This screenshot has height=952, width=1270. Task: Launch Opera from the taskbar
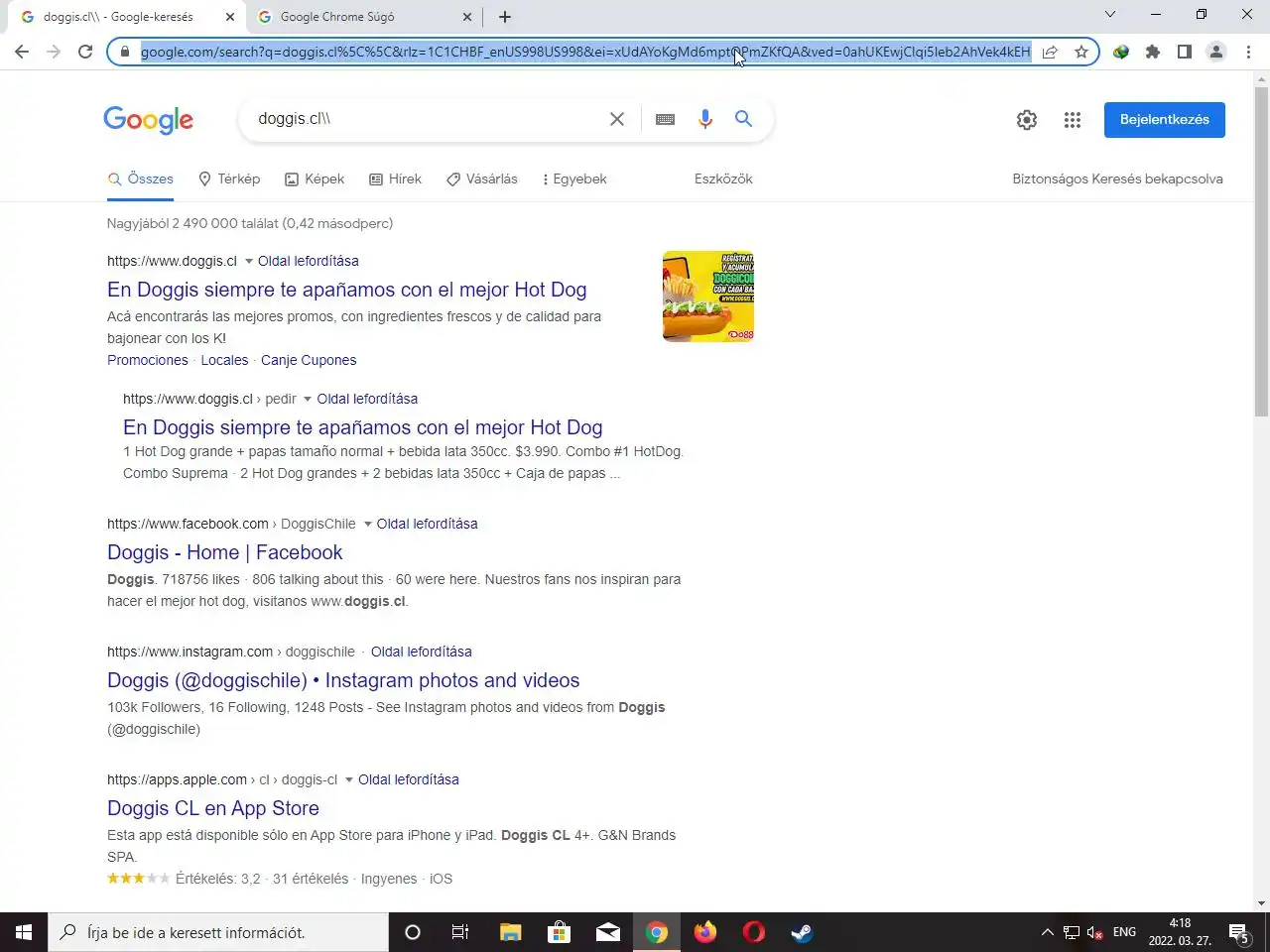point(754,932)
